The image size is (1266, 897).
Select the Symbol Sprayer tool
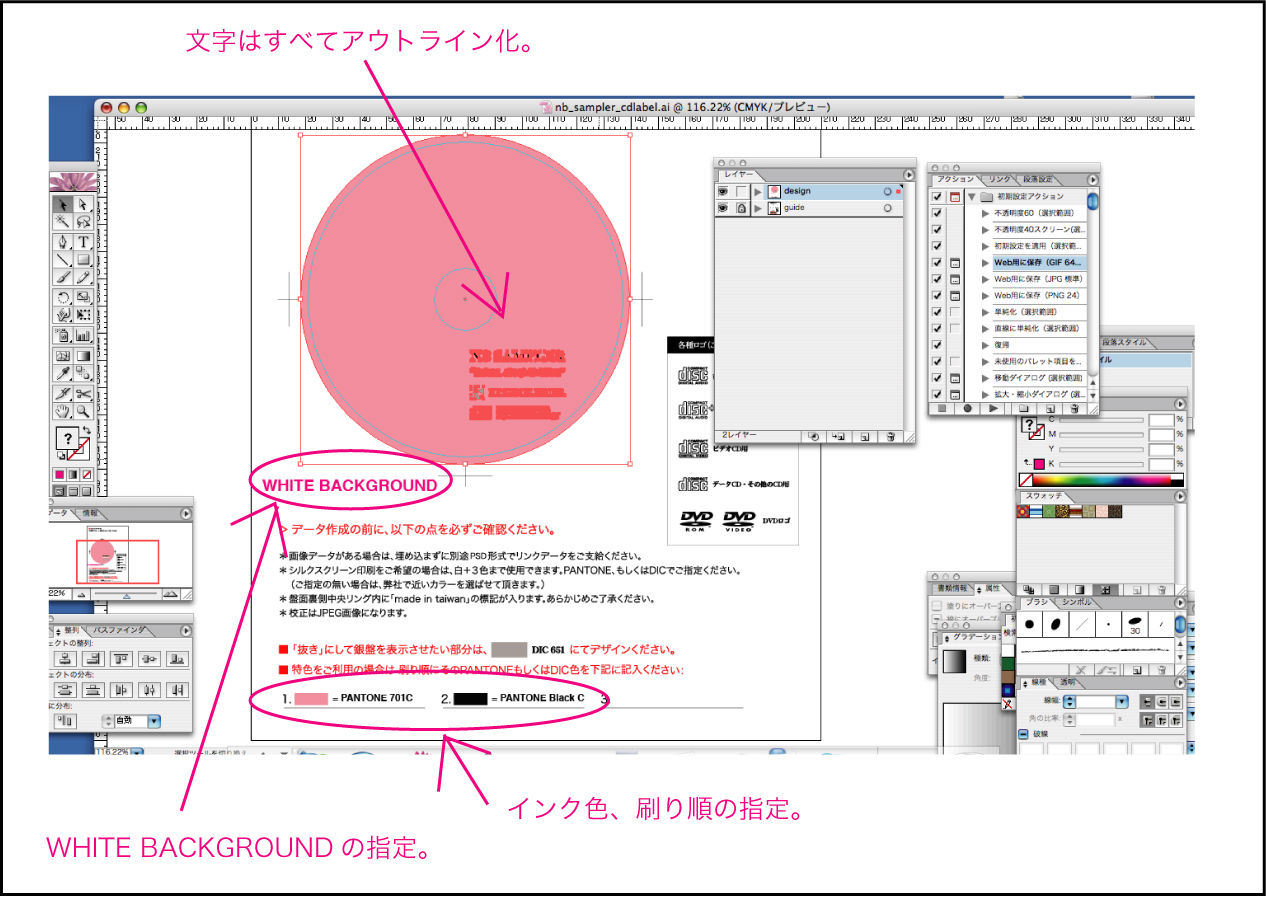62,335
